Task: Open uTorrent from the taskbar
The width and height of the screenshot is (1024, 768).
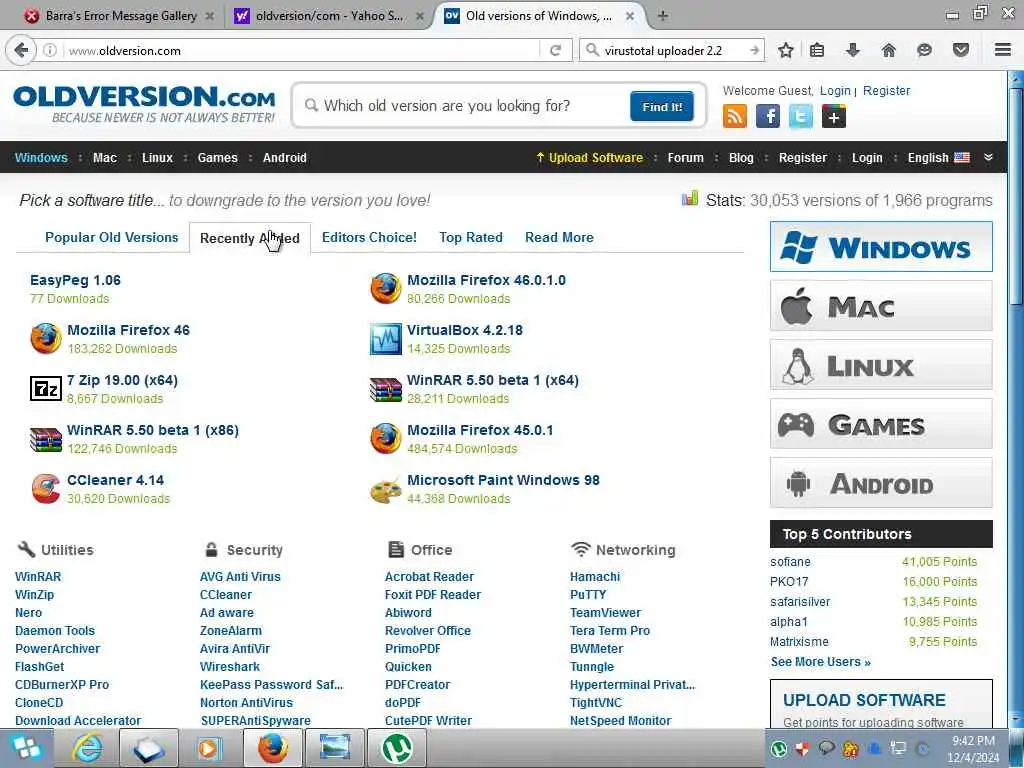Action: click(x=397, y=748)
